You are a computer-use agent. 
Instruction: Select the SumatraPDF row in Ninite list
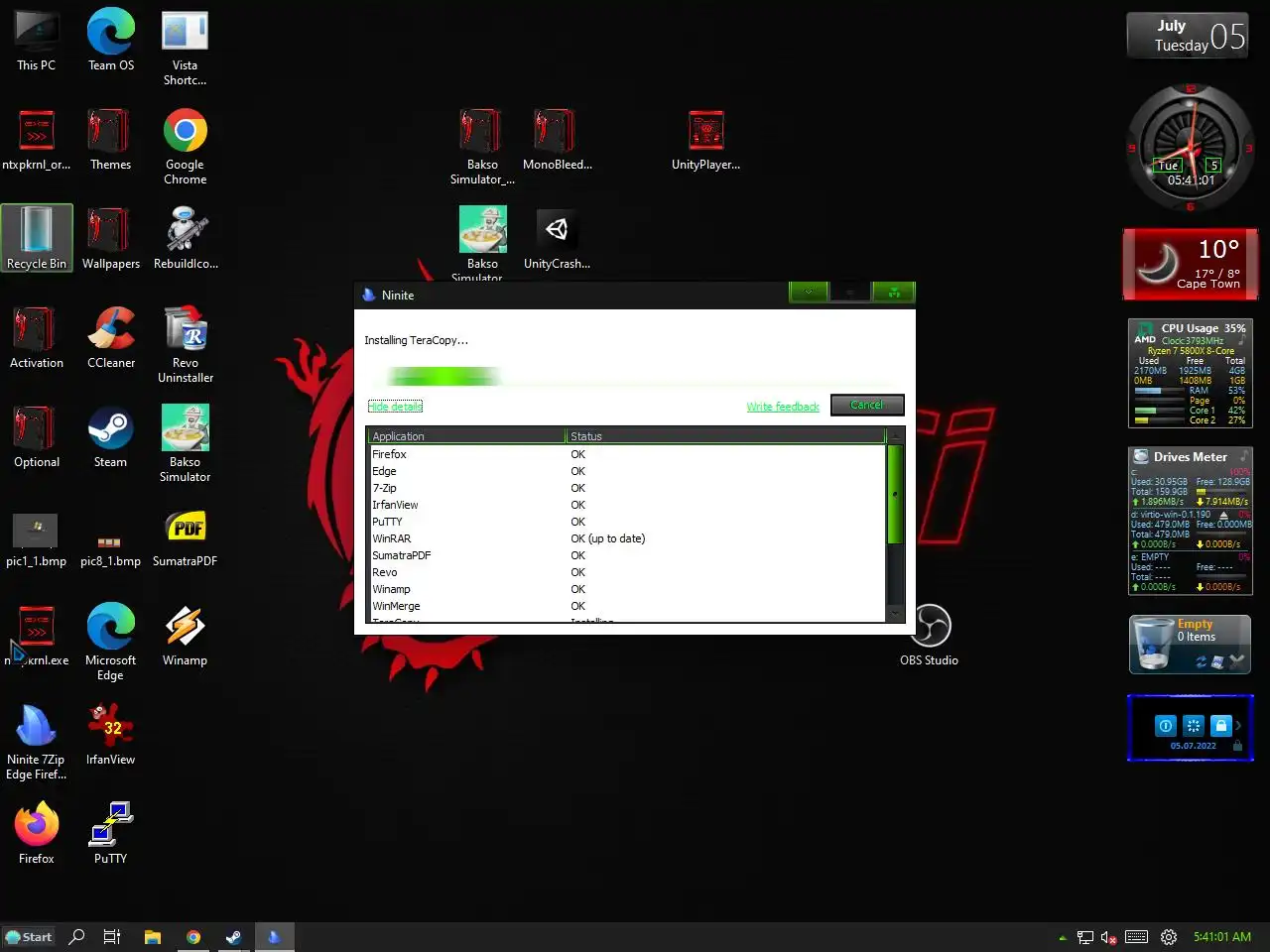626,555
